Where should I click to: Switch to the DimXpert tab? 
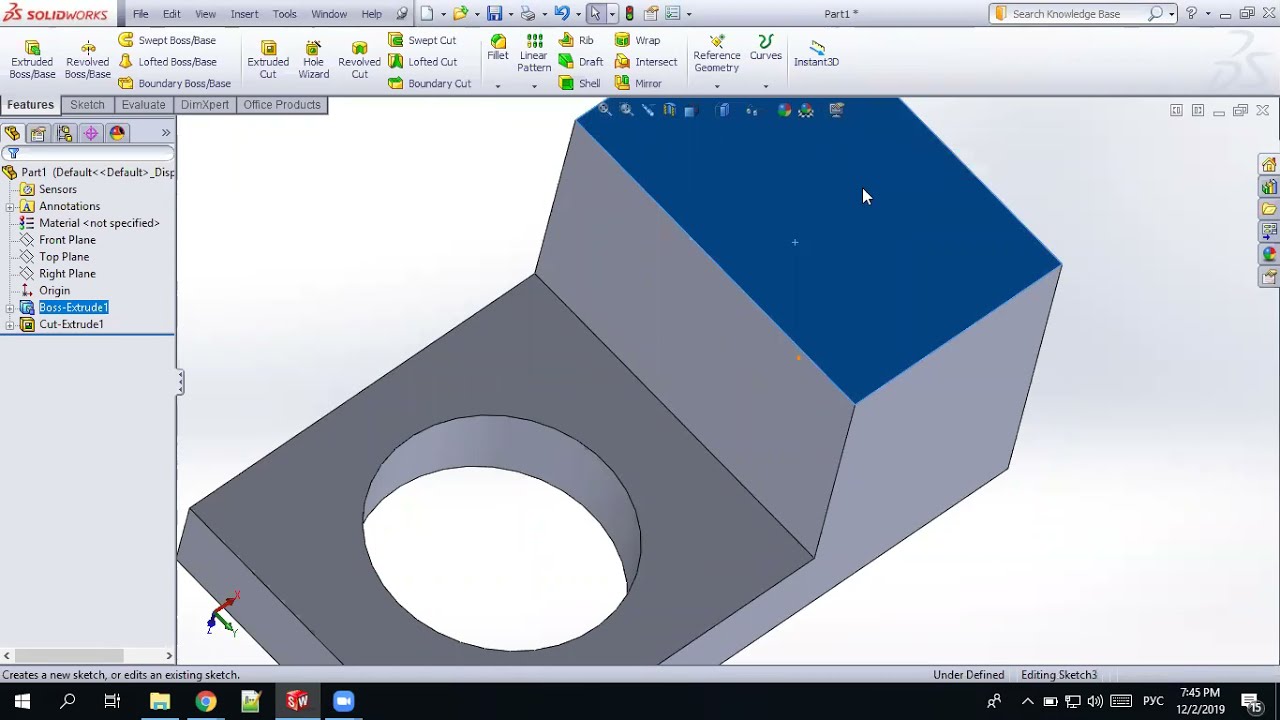(204, 105)
